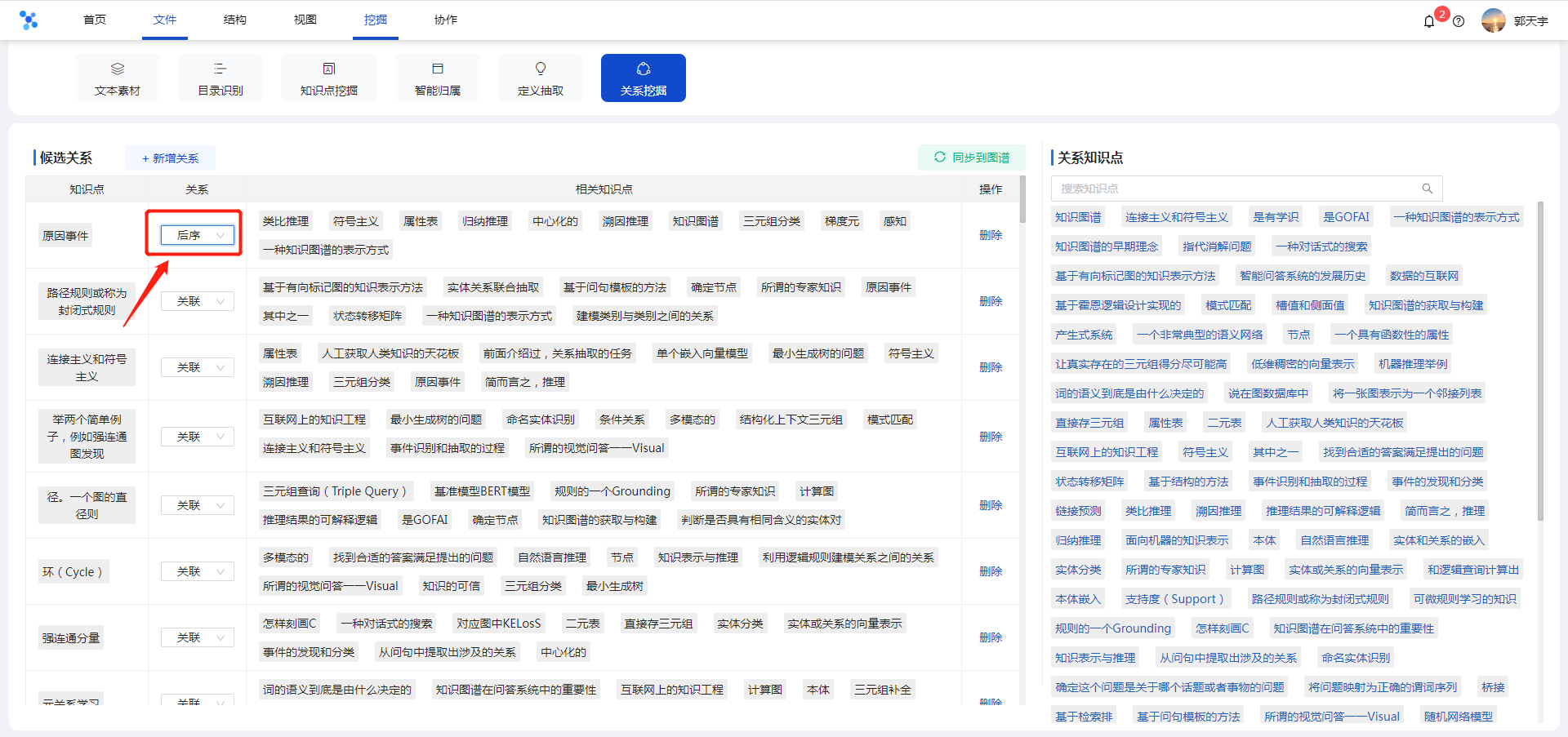
Task: Select 实体分类 in 关系知识点 panel
Action: click(1078, 570)
